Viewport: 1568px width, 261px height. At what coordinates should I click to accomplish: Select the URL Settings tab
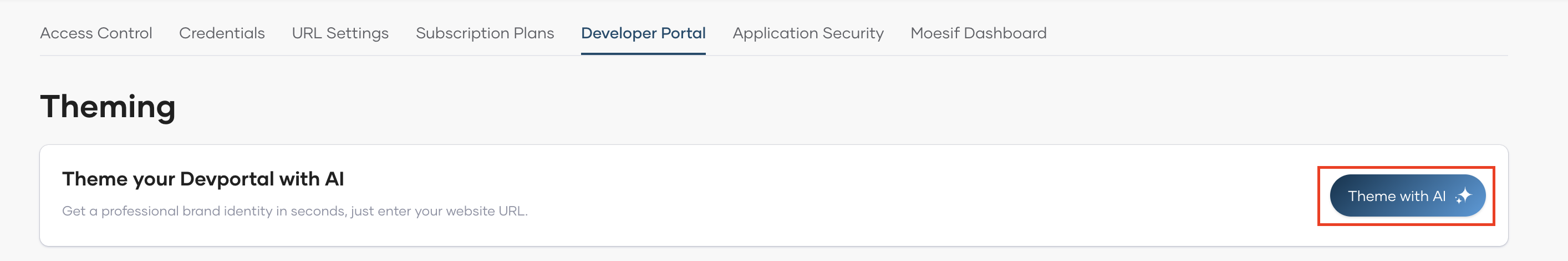pos(340,33)
